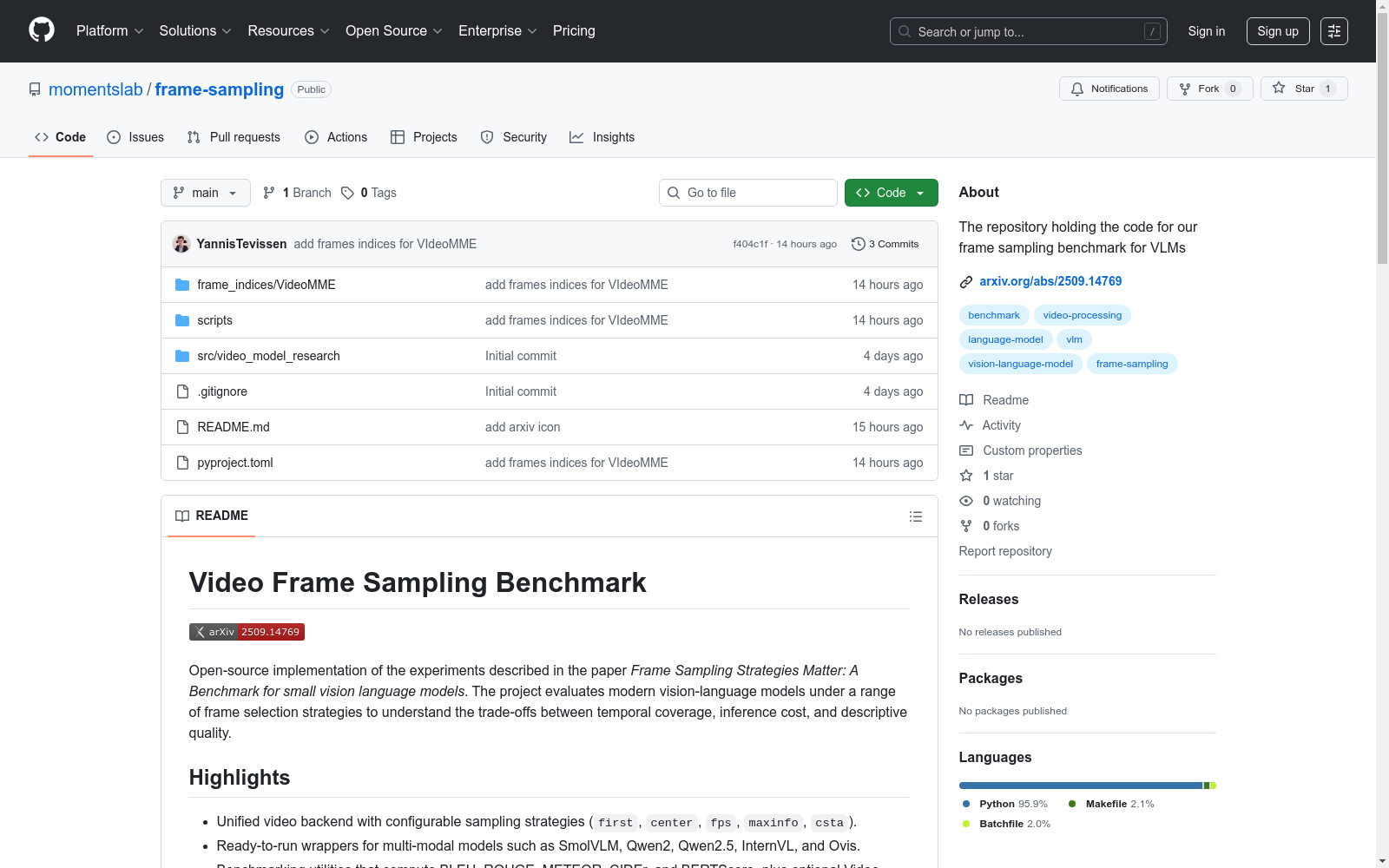Open the arxiv.org/abs/2509.14769 link
The height and width of the screenshot is (868, 1389).
coord(1050,281)
